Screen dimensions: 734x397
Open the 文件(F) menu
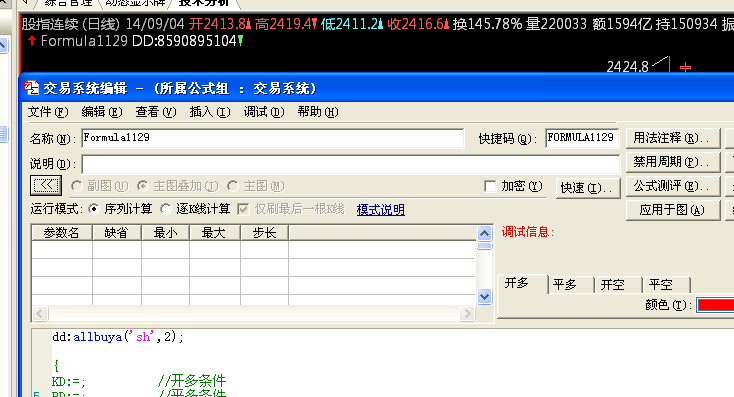click(48, 112)
